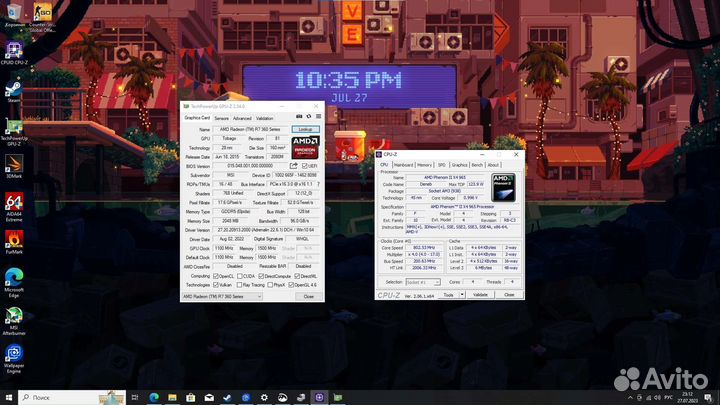Screen dimensions: 720x405
Task: Open the 3DMark desktop icon
Action: 14,165
